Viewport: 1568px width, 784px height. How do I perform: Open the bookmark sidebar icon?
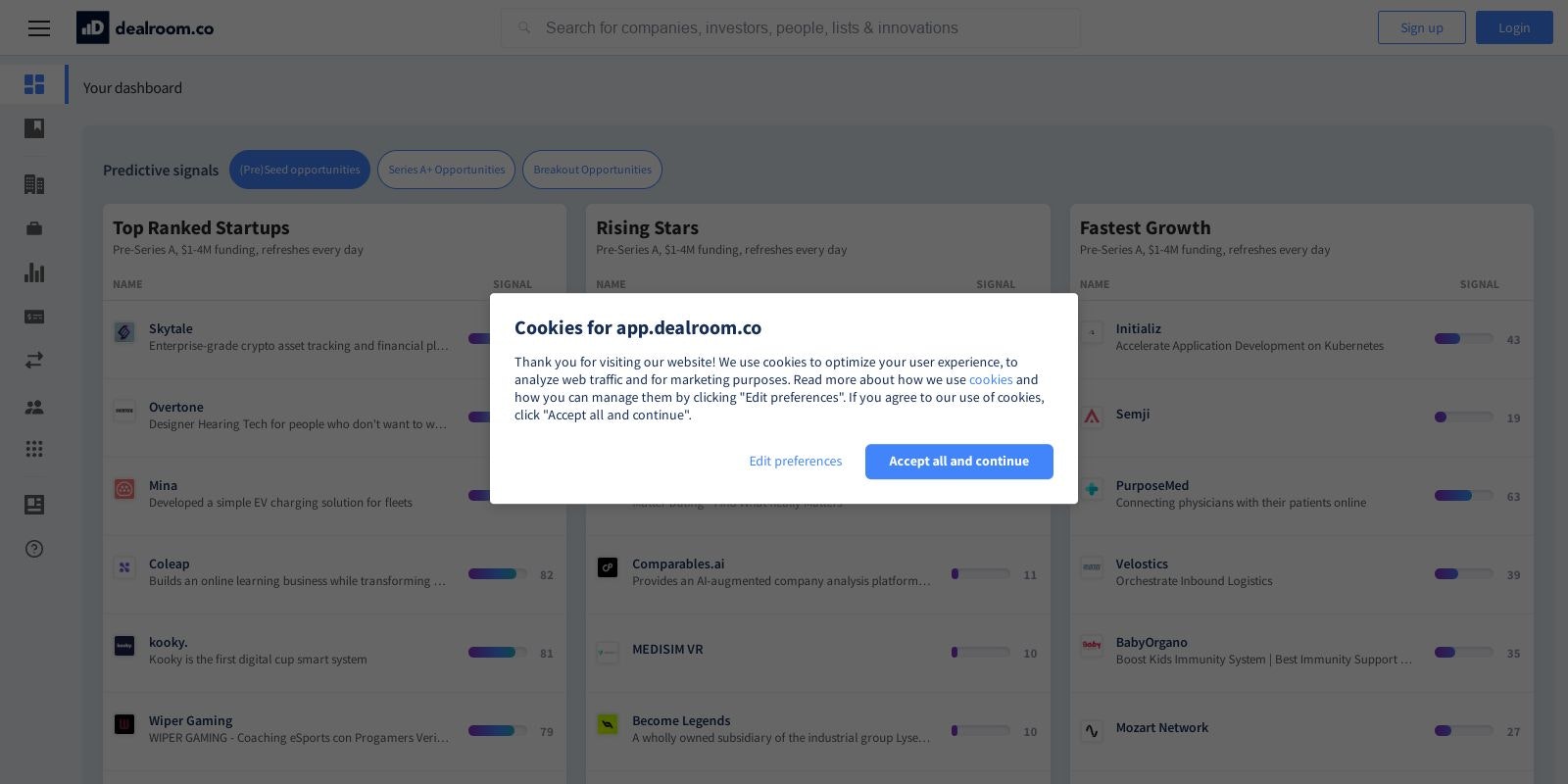pyautogui.click(x=34, y=128)
